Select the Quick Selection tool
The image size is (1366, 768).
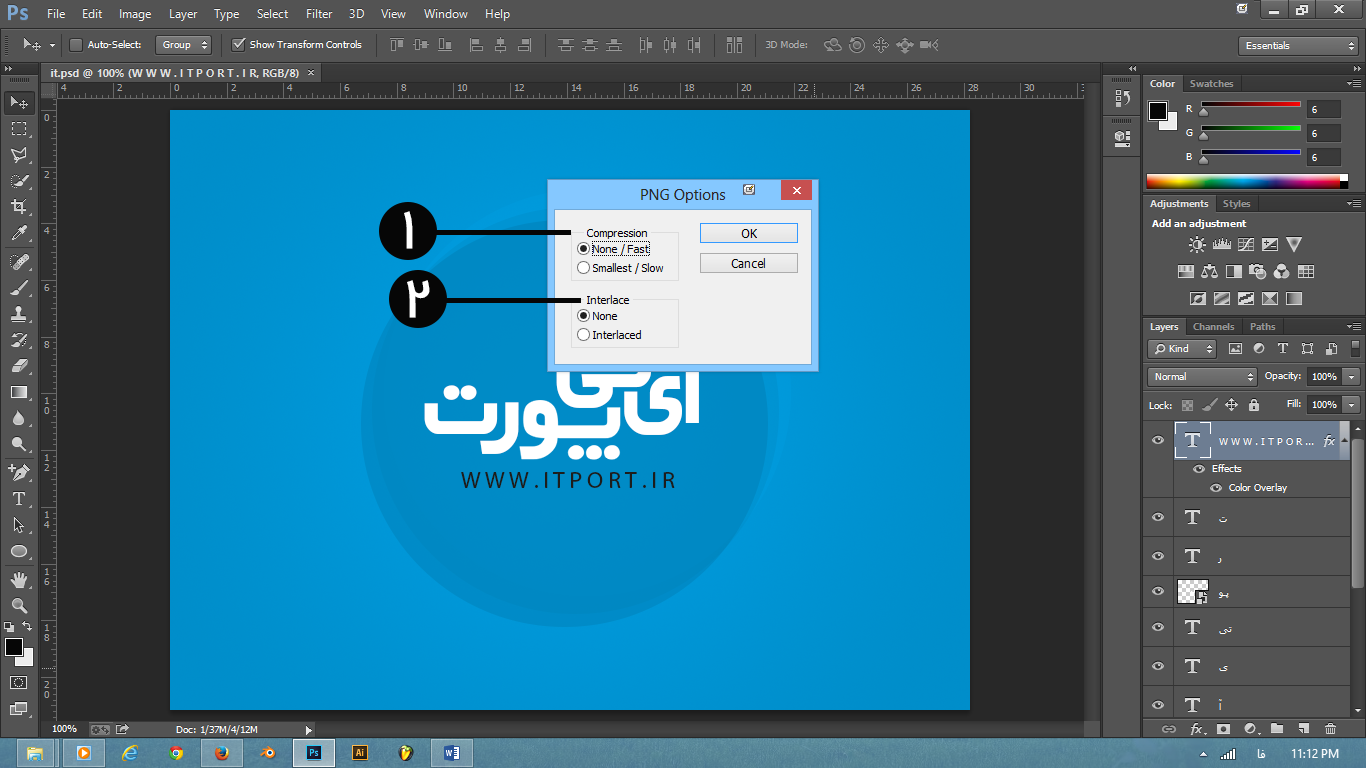19,181
